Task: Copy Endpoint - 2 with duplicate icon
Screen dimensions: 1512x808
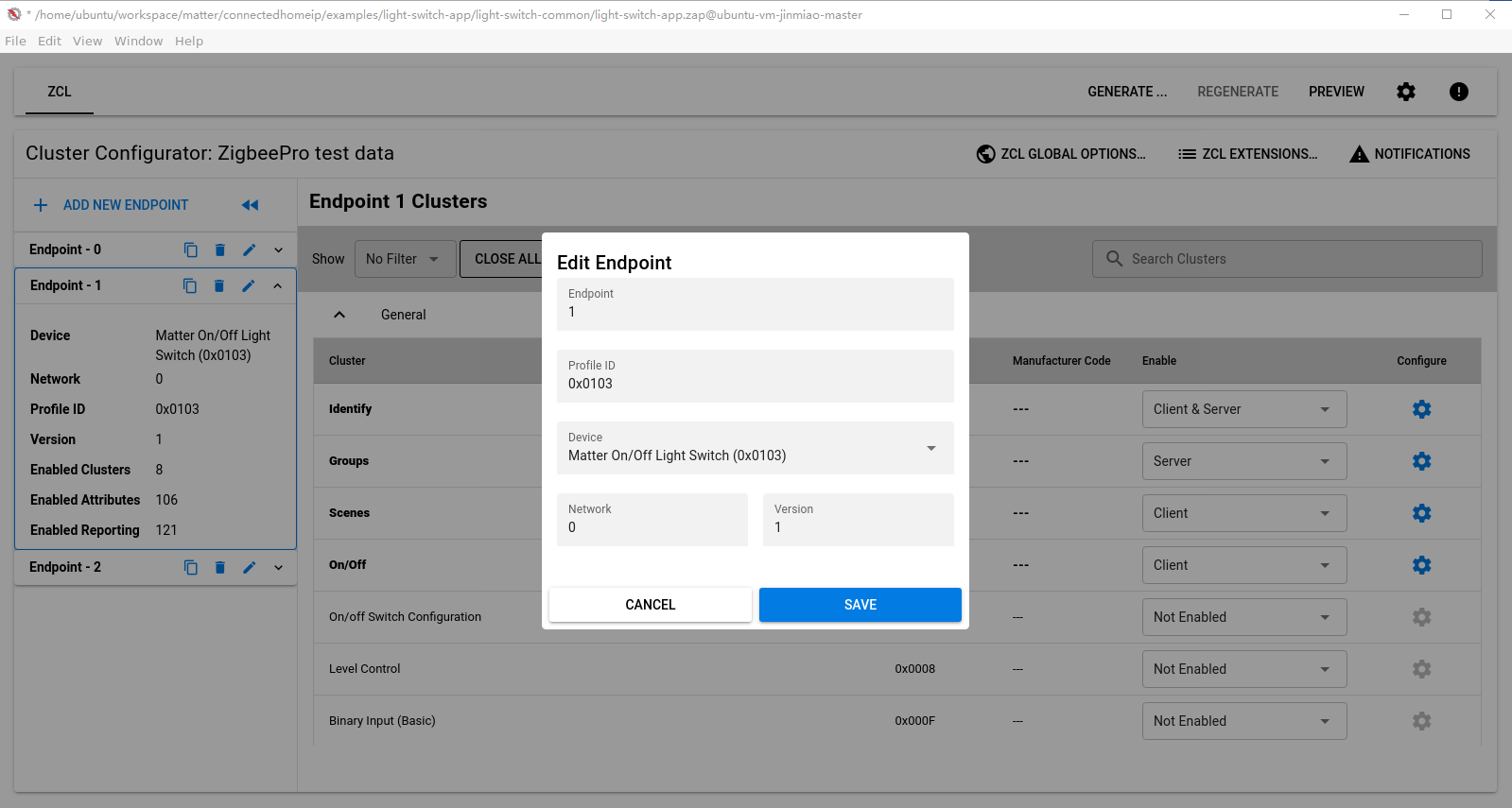Action: [x=190, y=568]
